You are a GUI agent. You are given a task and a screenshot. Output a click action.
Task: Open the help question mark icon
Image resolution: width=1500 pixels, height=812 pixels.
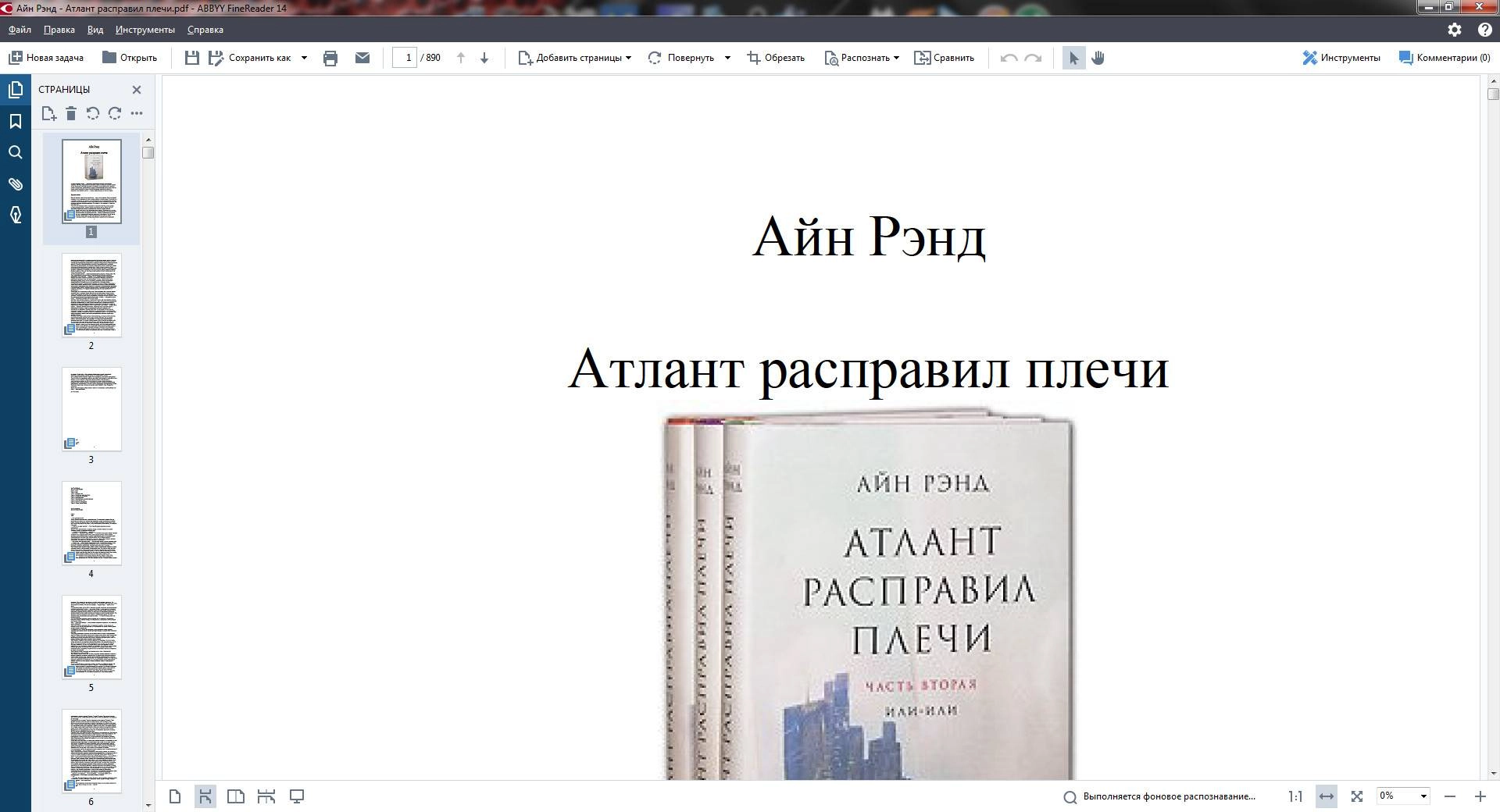pos(1484,30)
